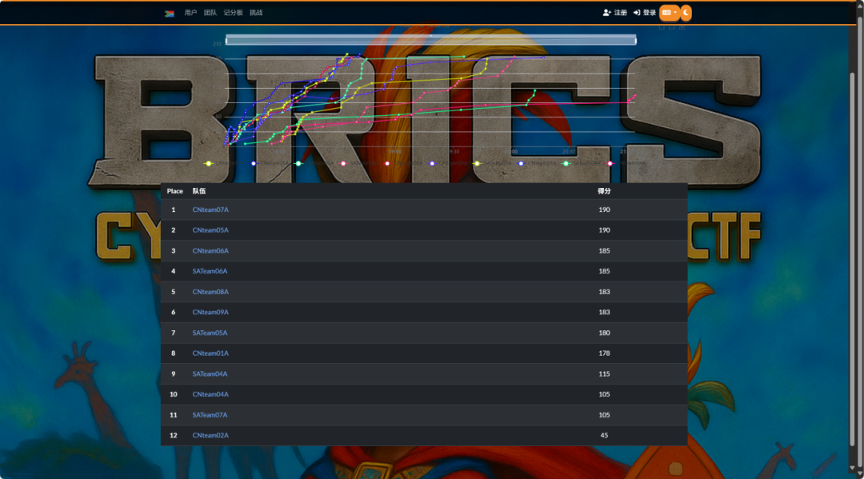Click score 185 in CNteam06A row

tap(604, 251)
